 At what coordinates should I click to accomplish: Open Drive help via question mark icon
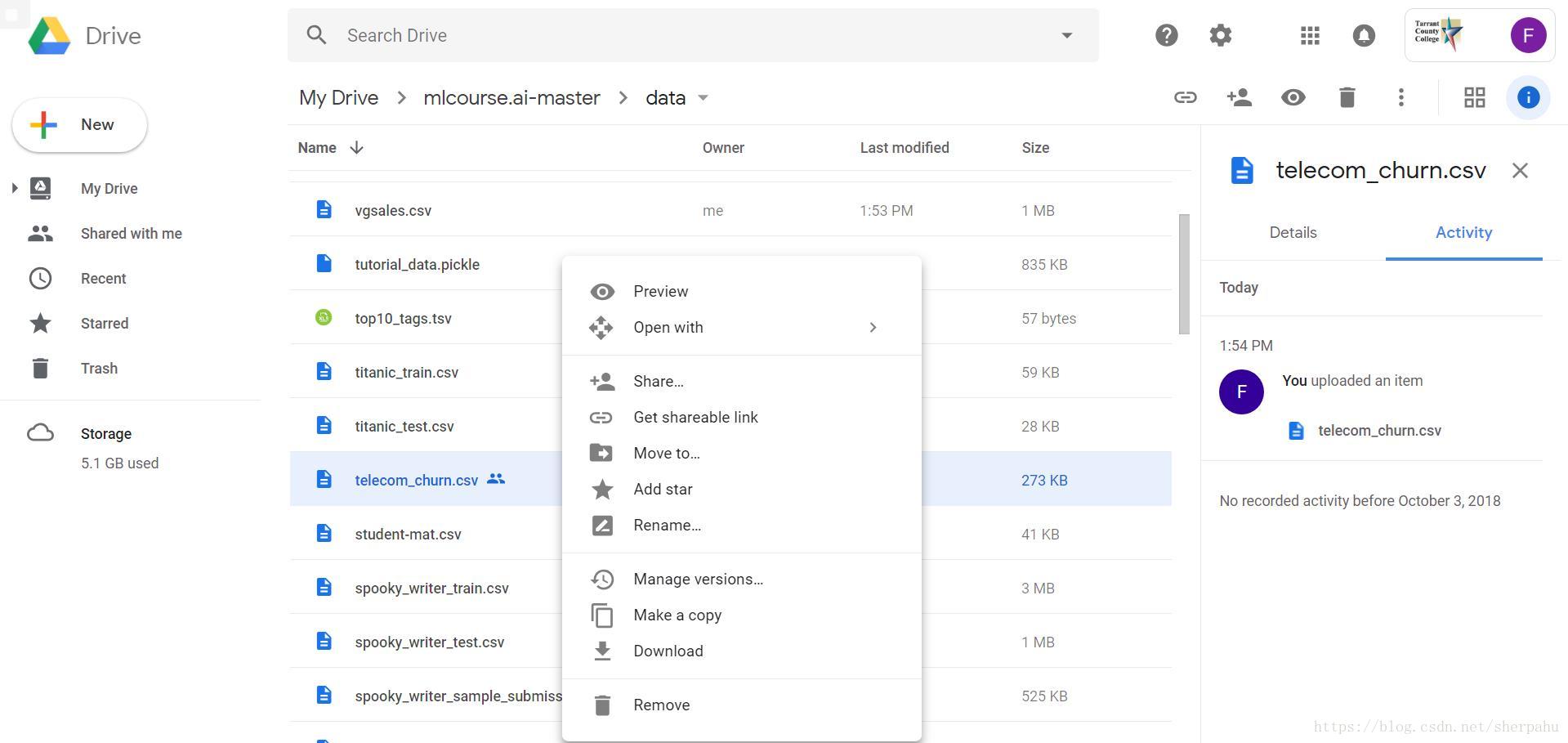[1166, 35]
